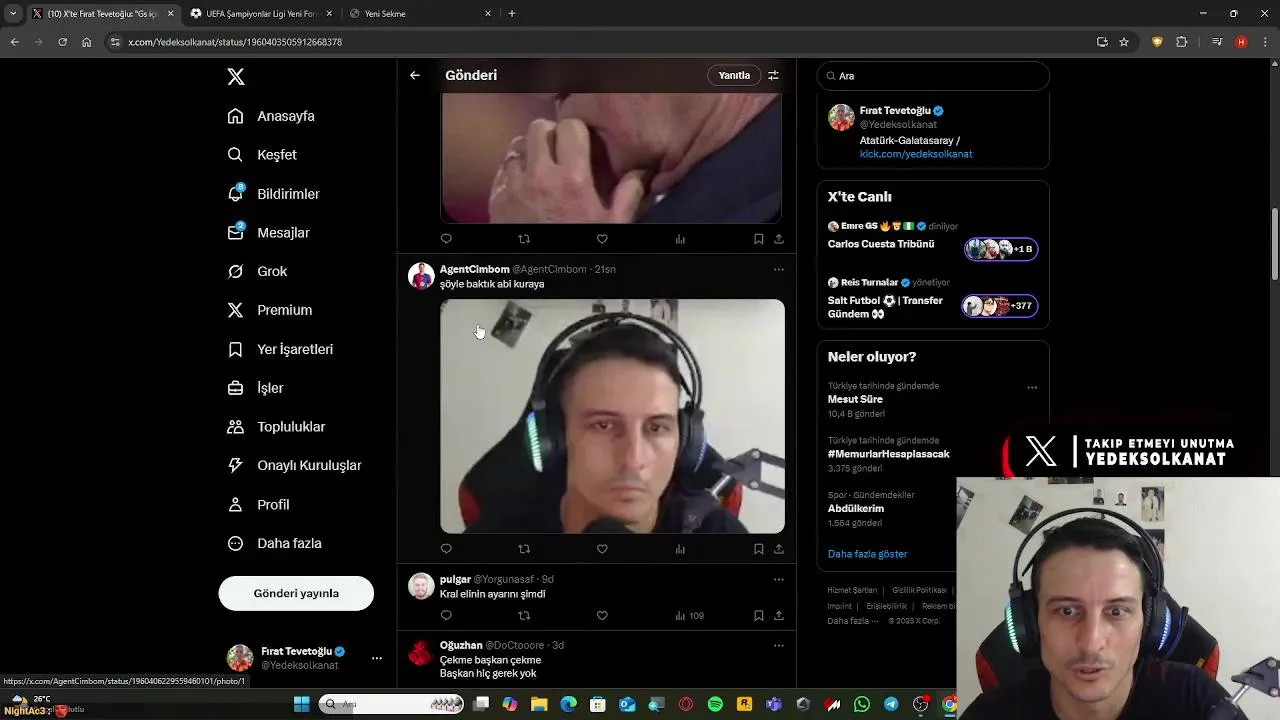
Task: View AgentCimbom post analytics
Action: 680,549
